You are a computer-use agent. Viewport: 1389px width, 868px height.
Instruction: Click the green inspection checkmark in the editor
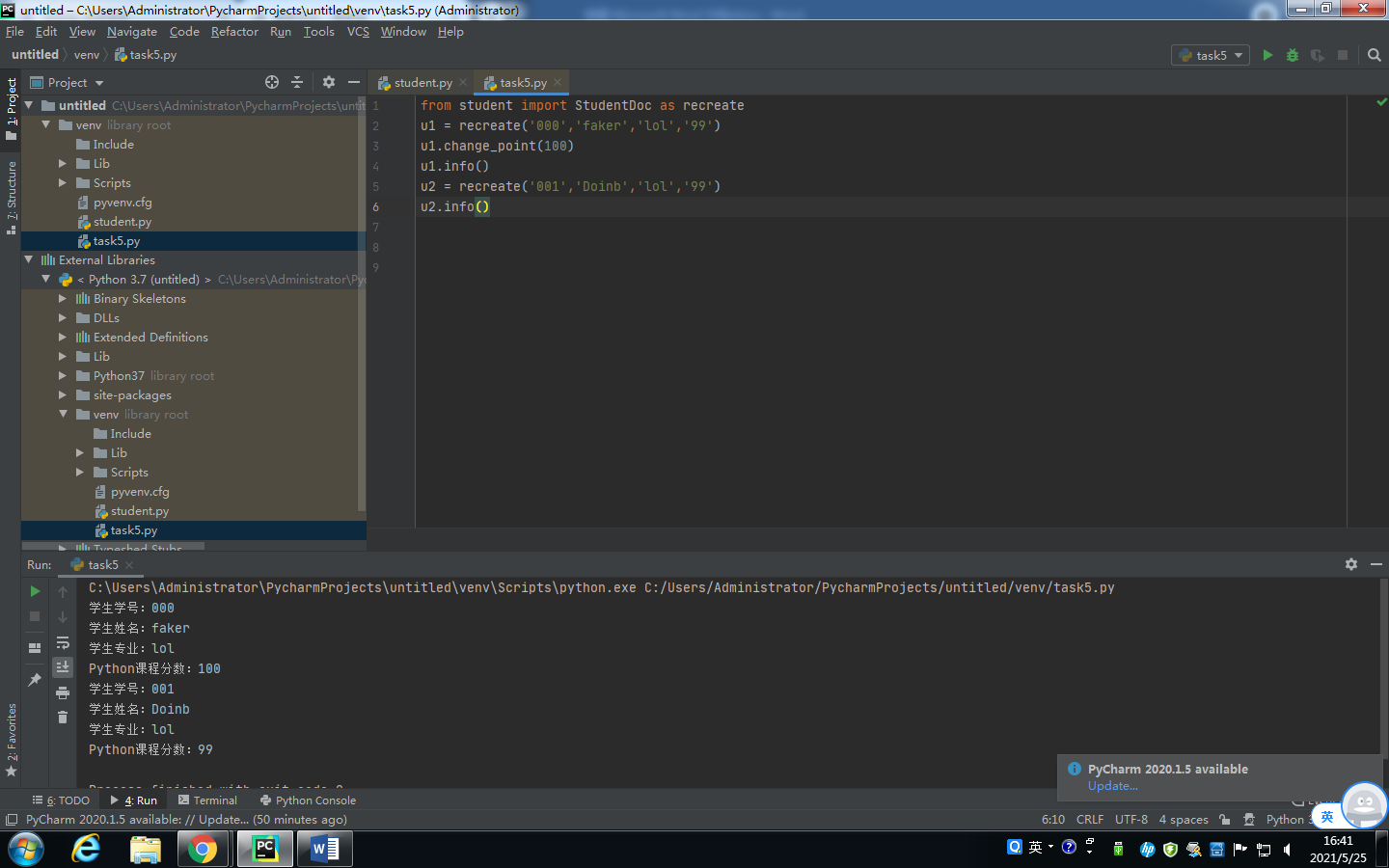tap(1381, 101)
